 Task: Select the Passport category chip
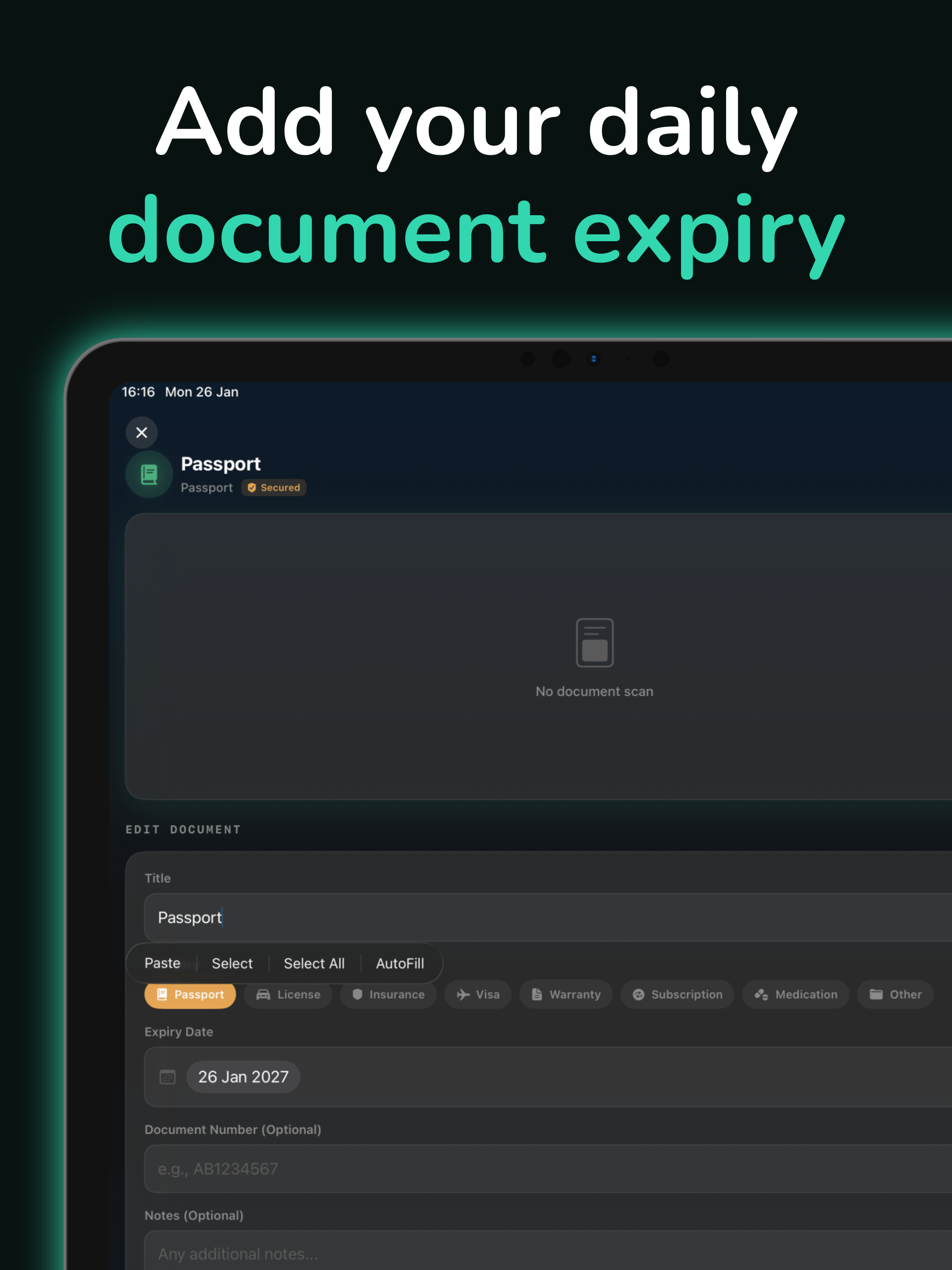pos(190,994)
